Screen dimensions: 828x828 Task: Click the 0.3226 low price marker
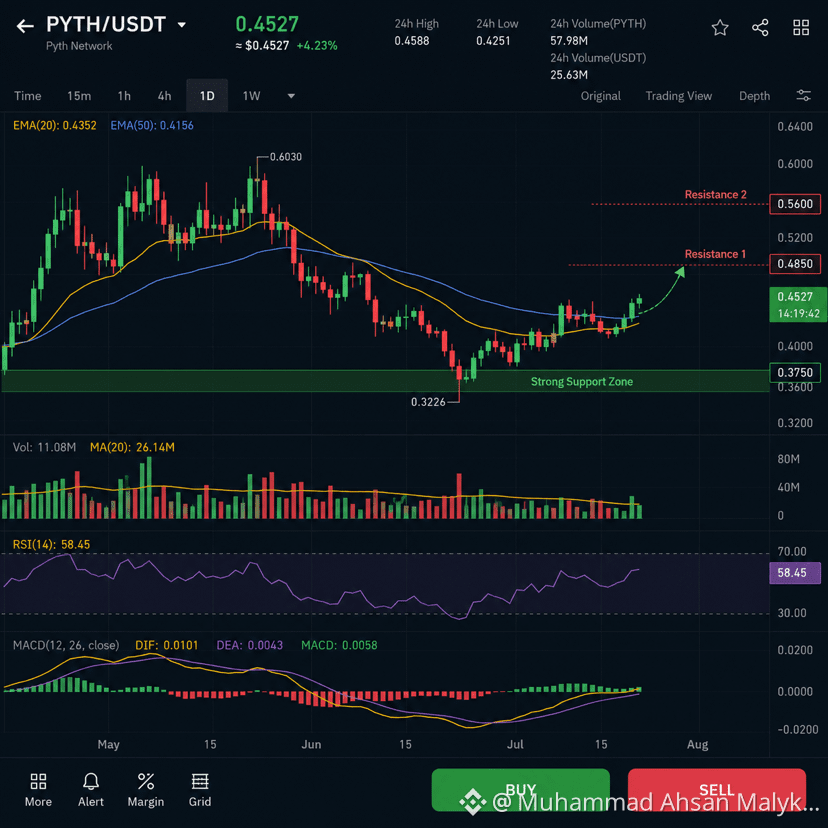pos(428,402)
